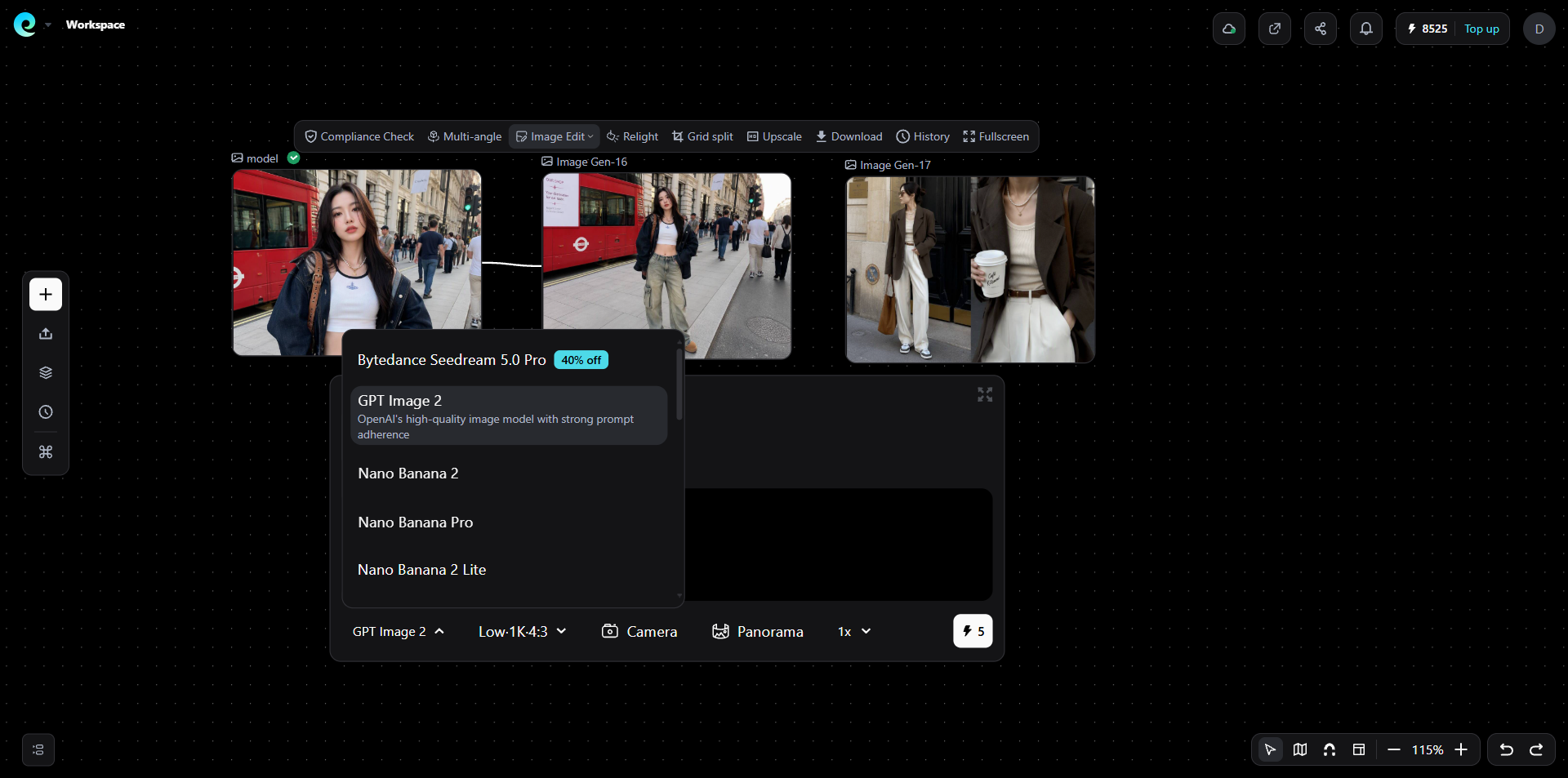
Task: Choose Nano Banana 2 model
Action: click(x=509, y=473)
